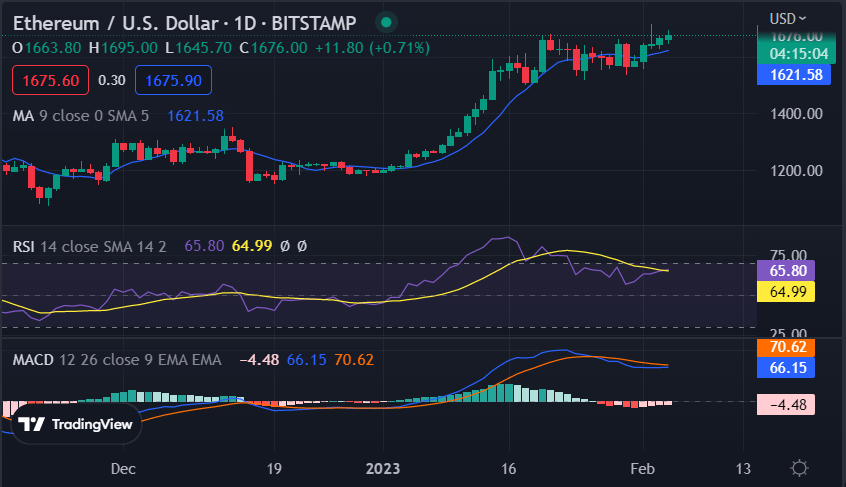Click the blue 1621.58 MA price label
Screen dimensions: 846x487
(x=789, y=74)
